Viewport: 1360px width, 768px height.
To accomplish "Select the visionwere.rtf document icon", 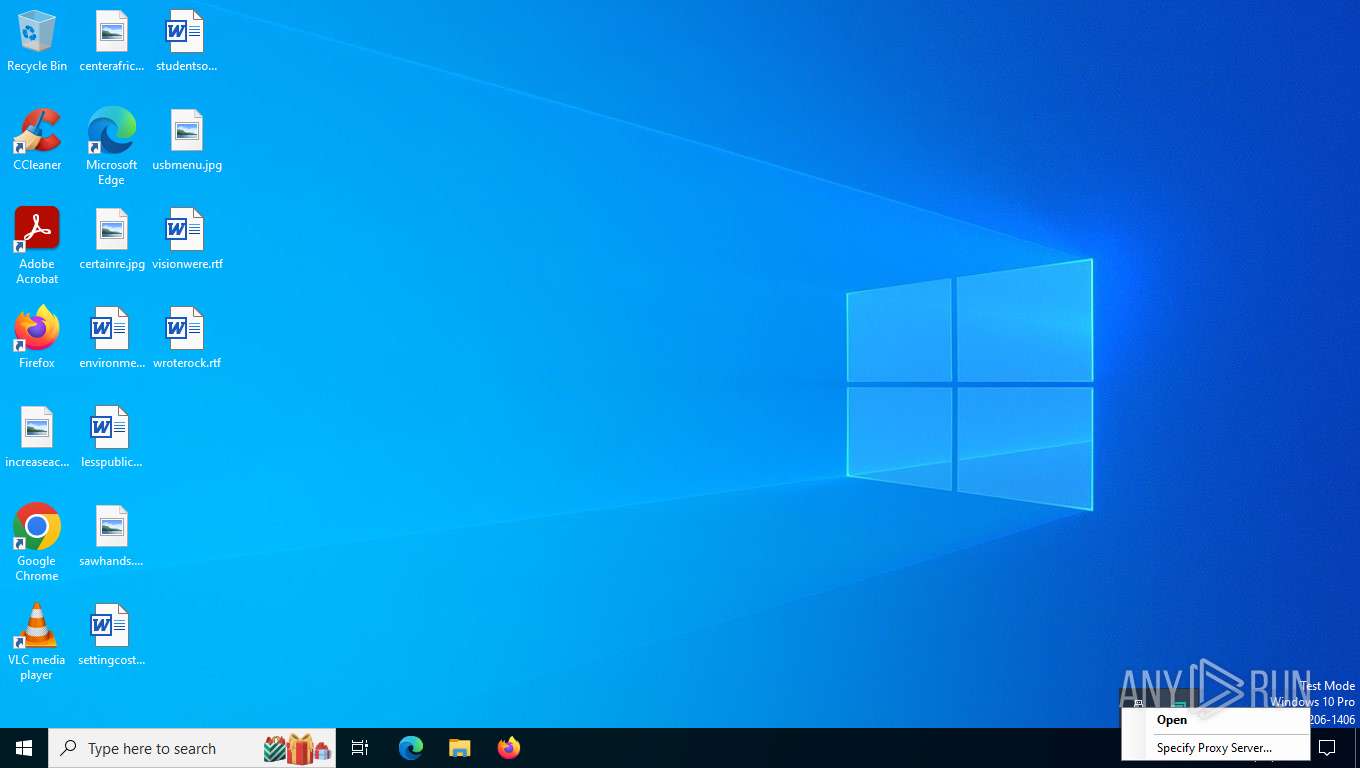I will 187,240.
